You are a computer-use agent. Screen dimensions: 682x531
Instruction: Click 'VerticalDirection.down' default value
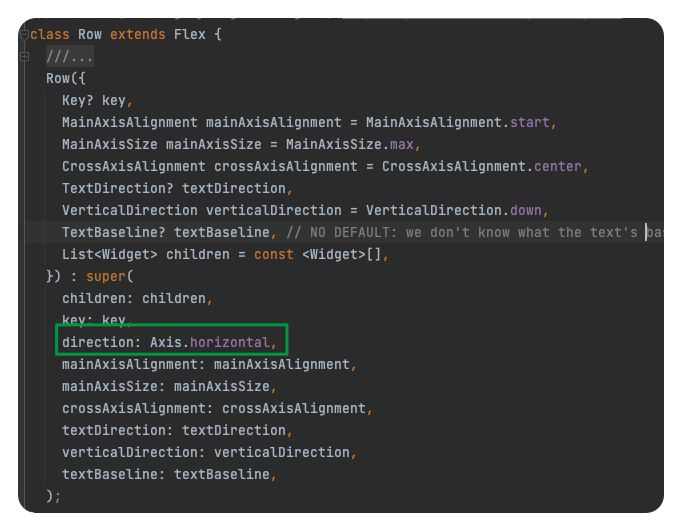coord(454,210)
